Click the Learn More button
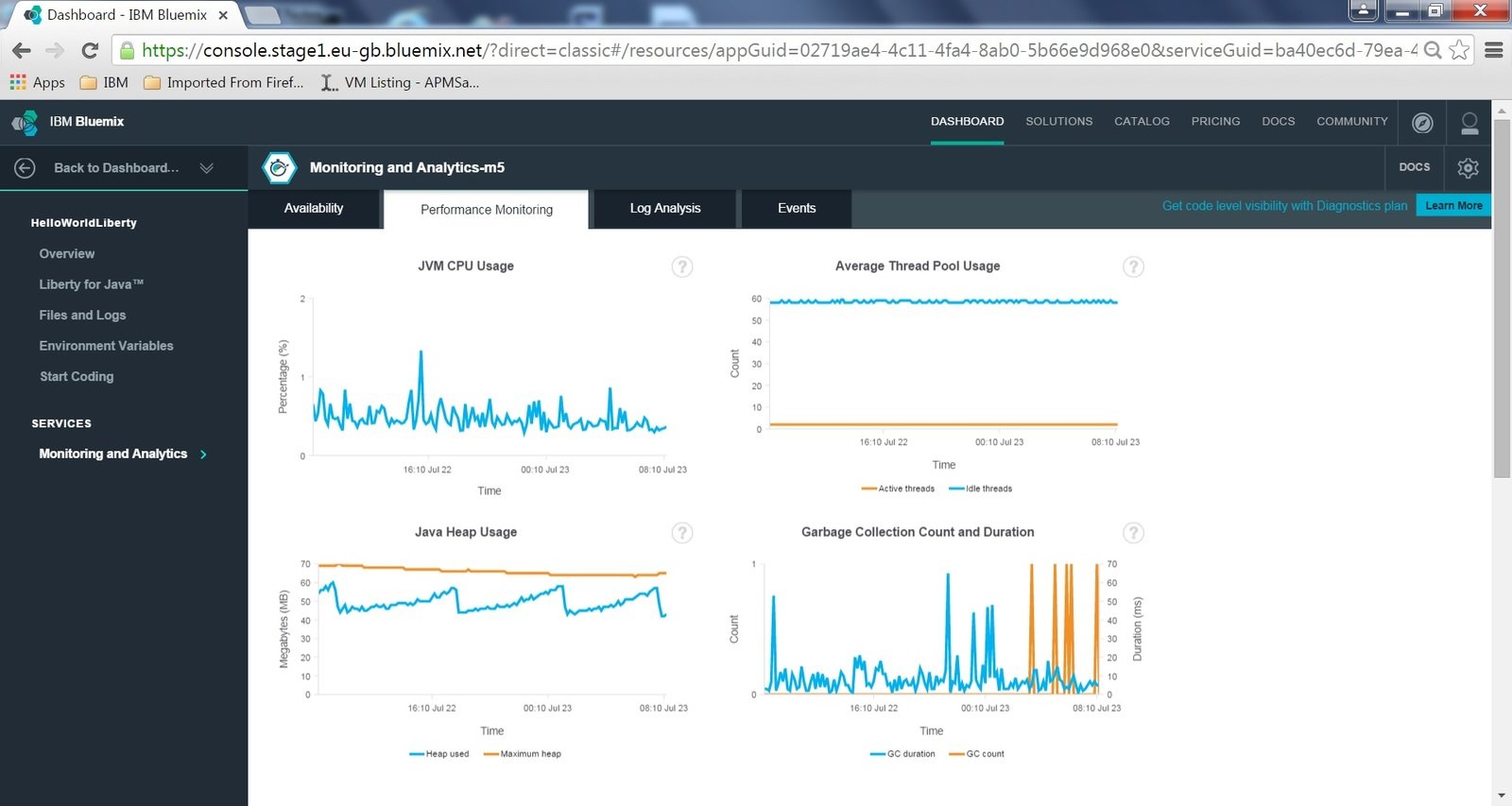This screenshot has width=1512, height=806. (1453, 206)
